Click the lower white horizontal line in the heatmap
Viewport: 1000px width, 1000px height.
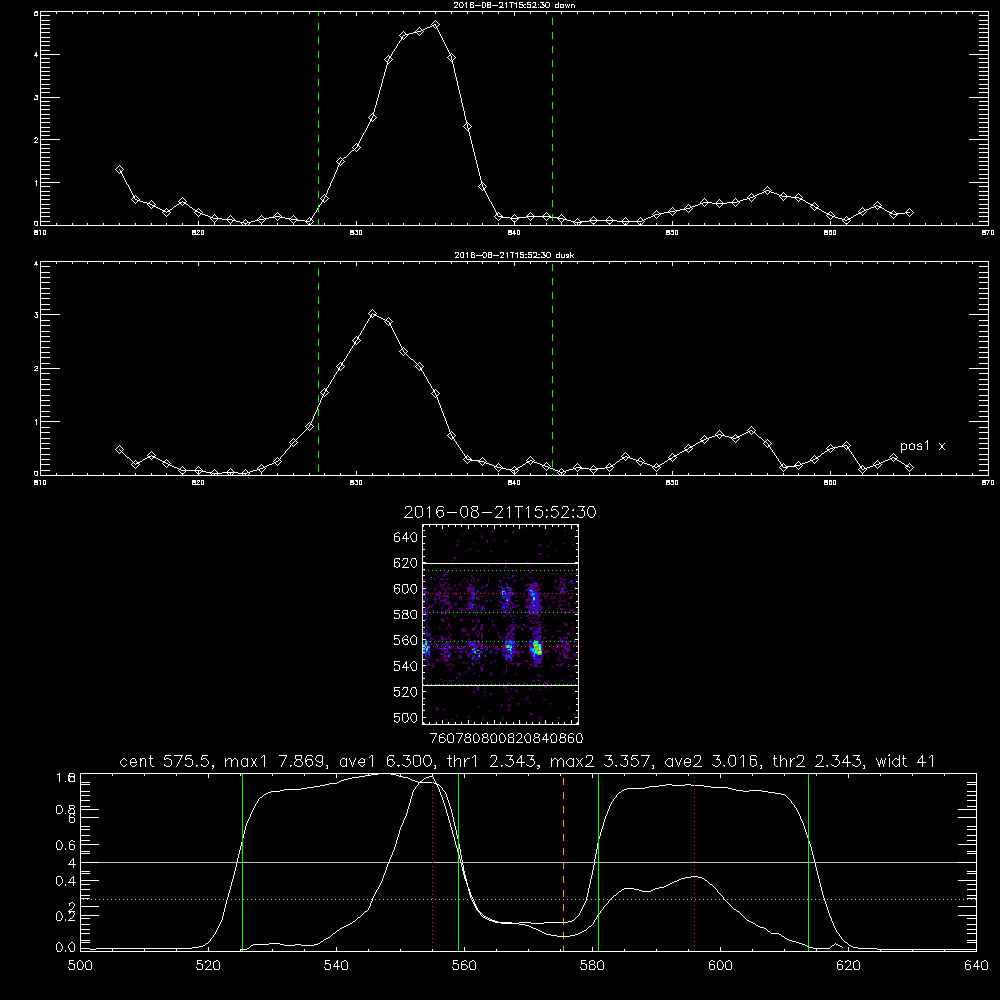click(500, 685)
